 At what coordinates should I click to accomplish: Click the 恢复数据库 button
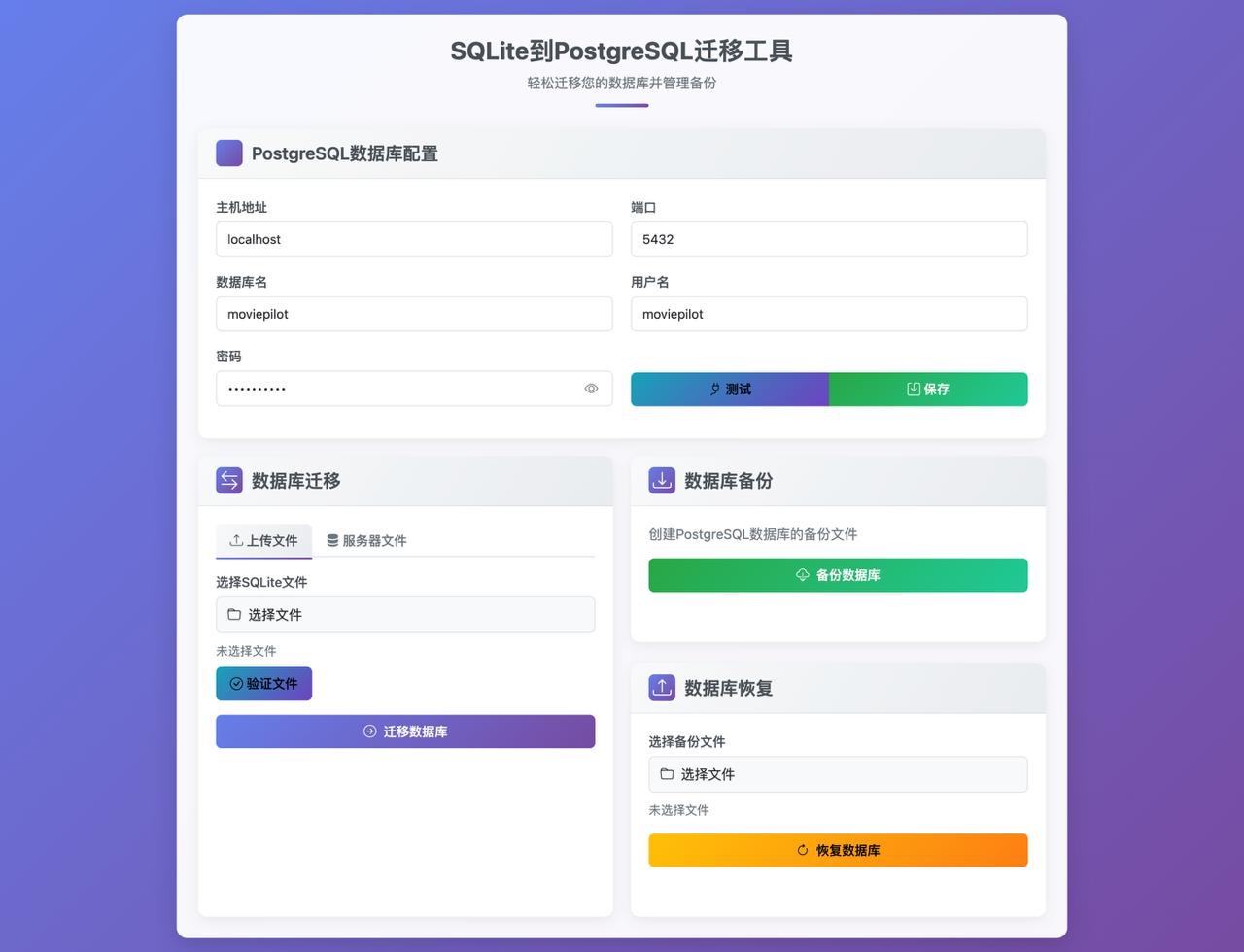point(838,850)
